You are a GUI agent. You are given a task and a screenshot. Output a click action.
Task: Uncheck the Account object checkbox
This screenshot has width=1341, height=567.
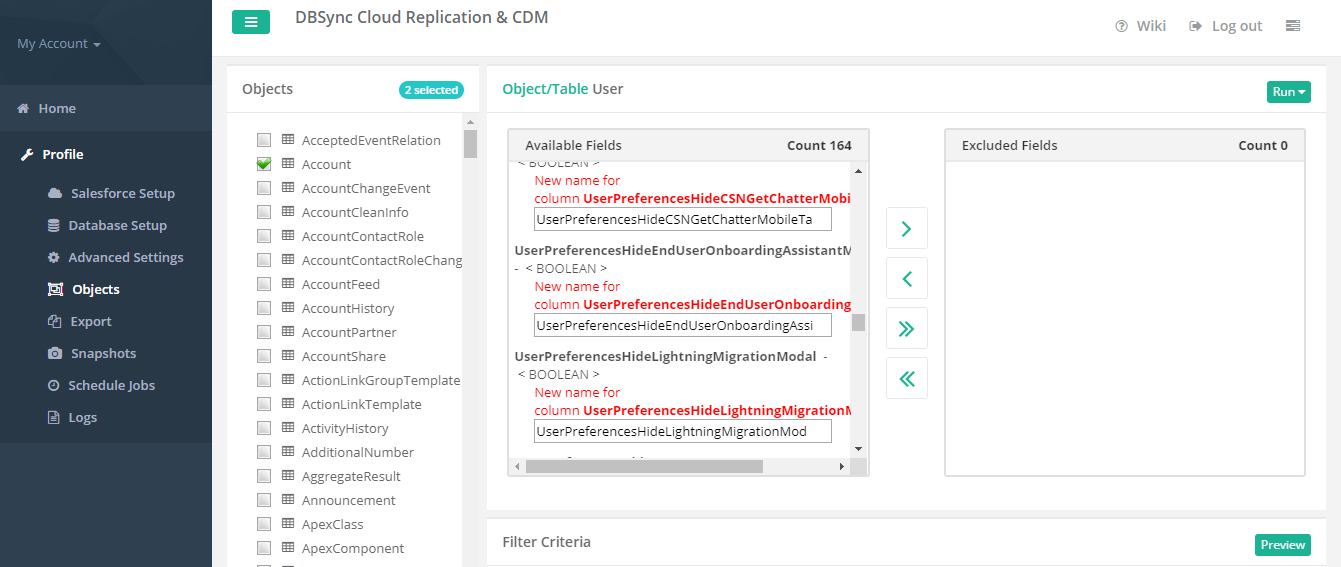click(x=264, y=164)
